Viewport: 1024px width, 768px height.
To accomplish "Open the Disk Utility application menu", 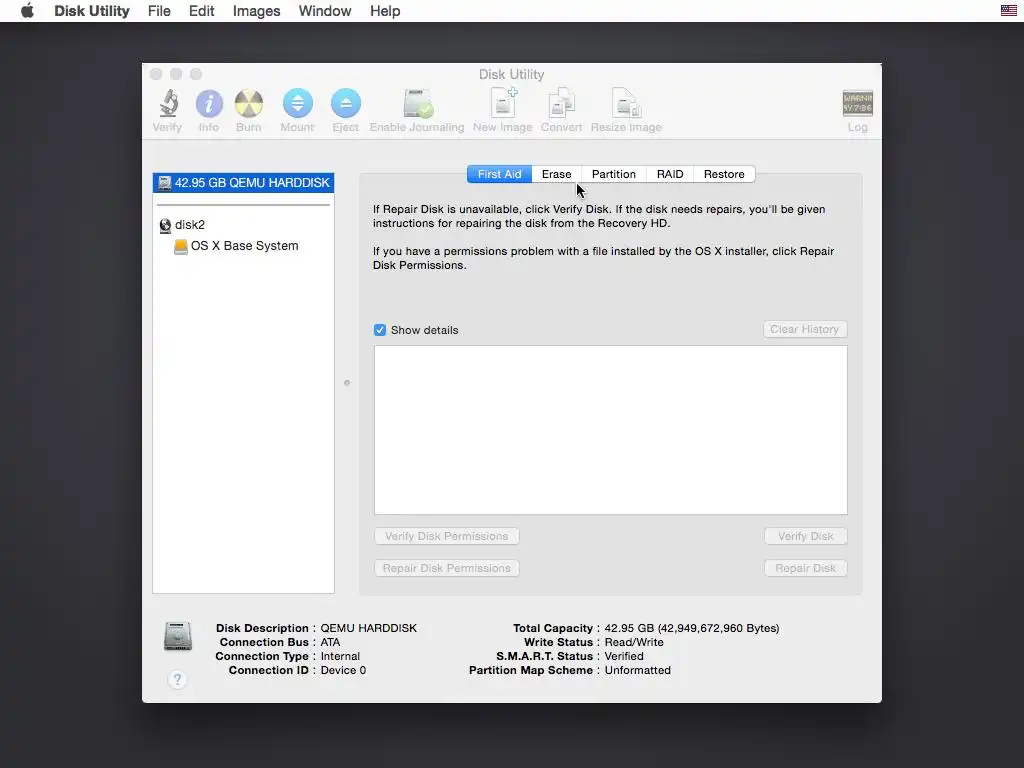I will pos(92,11).
